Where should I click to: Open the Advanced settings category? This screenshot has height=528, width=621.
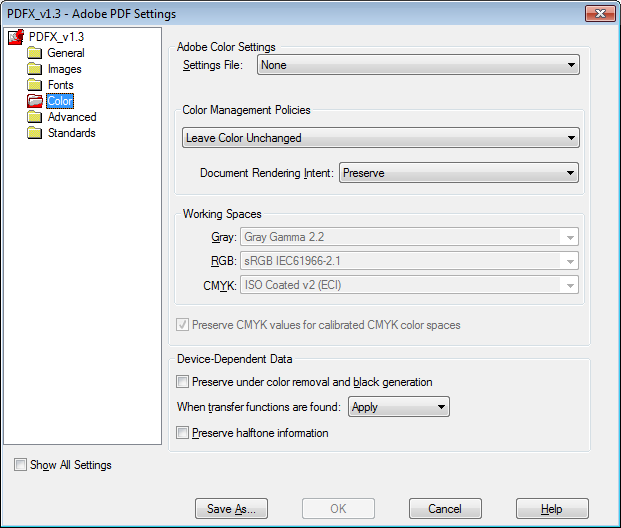72,117
